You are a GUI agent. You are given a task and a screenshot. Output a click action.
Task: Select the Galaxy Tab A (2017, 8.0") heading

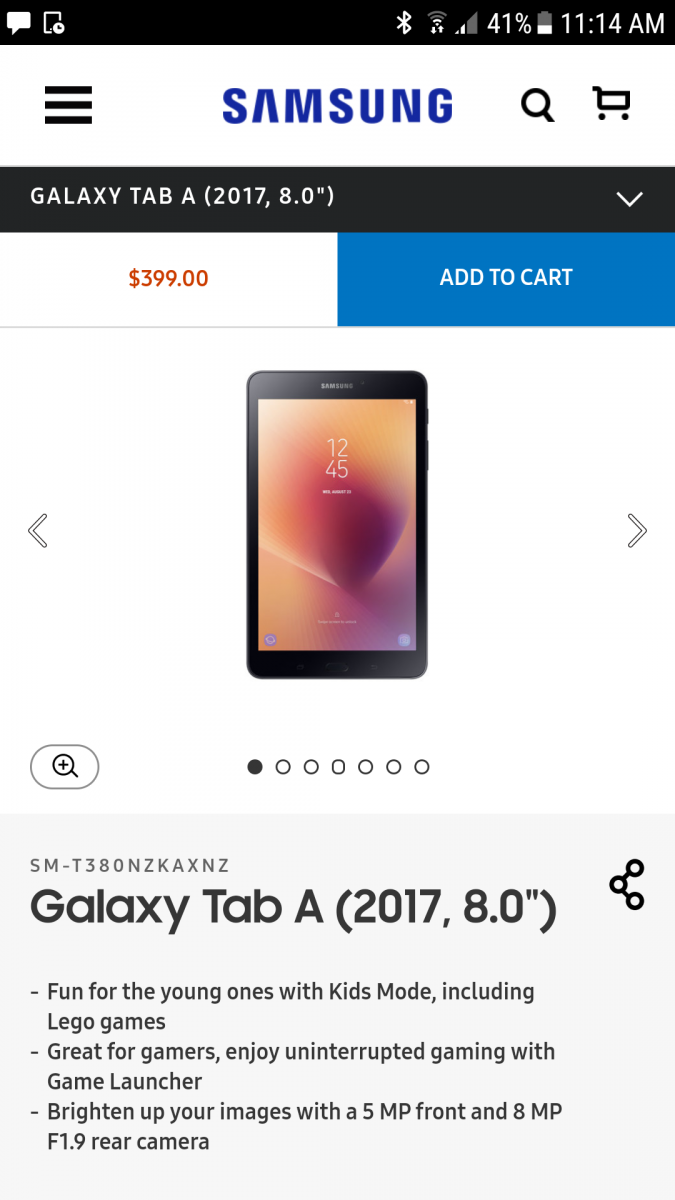point(294,907)
